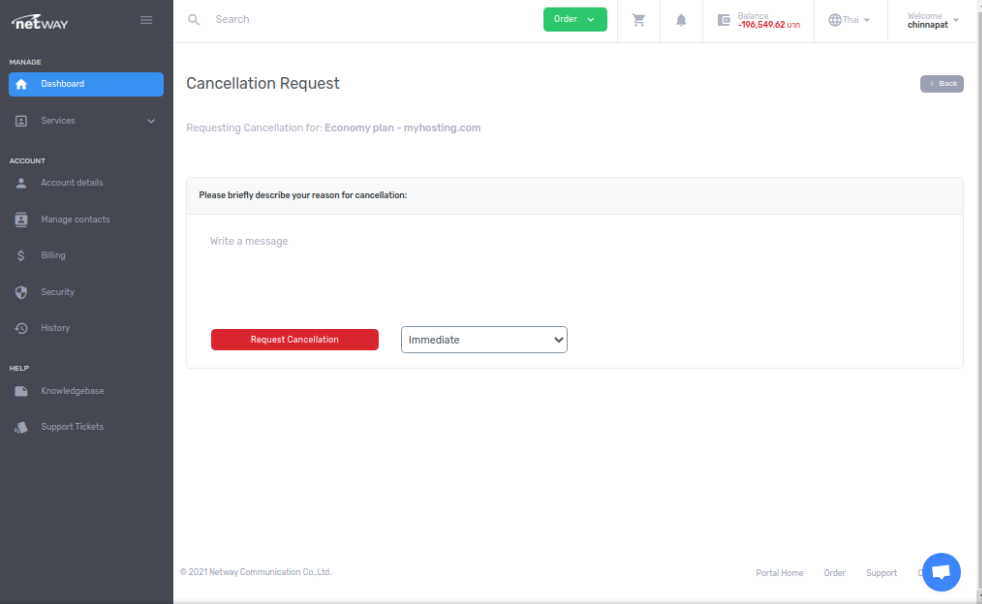Screen dimensions: 982x604
Task: Follow the Portal Home footer link
Action: [x=779, y=573]
